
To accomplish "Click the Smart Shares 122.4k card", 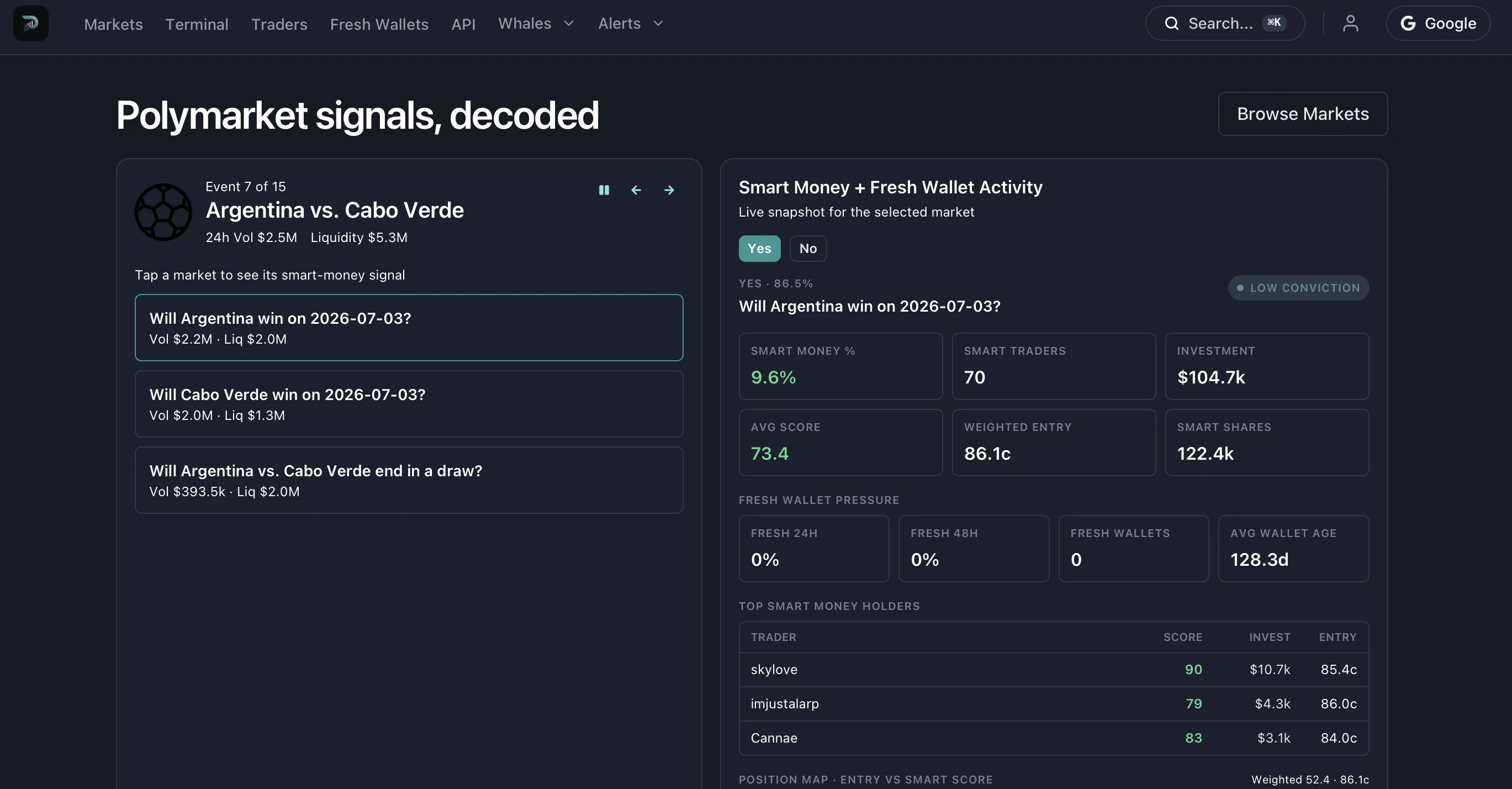I will (x=1267, y=443).
